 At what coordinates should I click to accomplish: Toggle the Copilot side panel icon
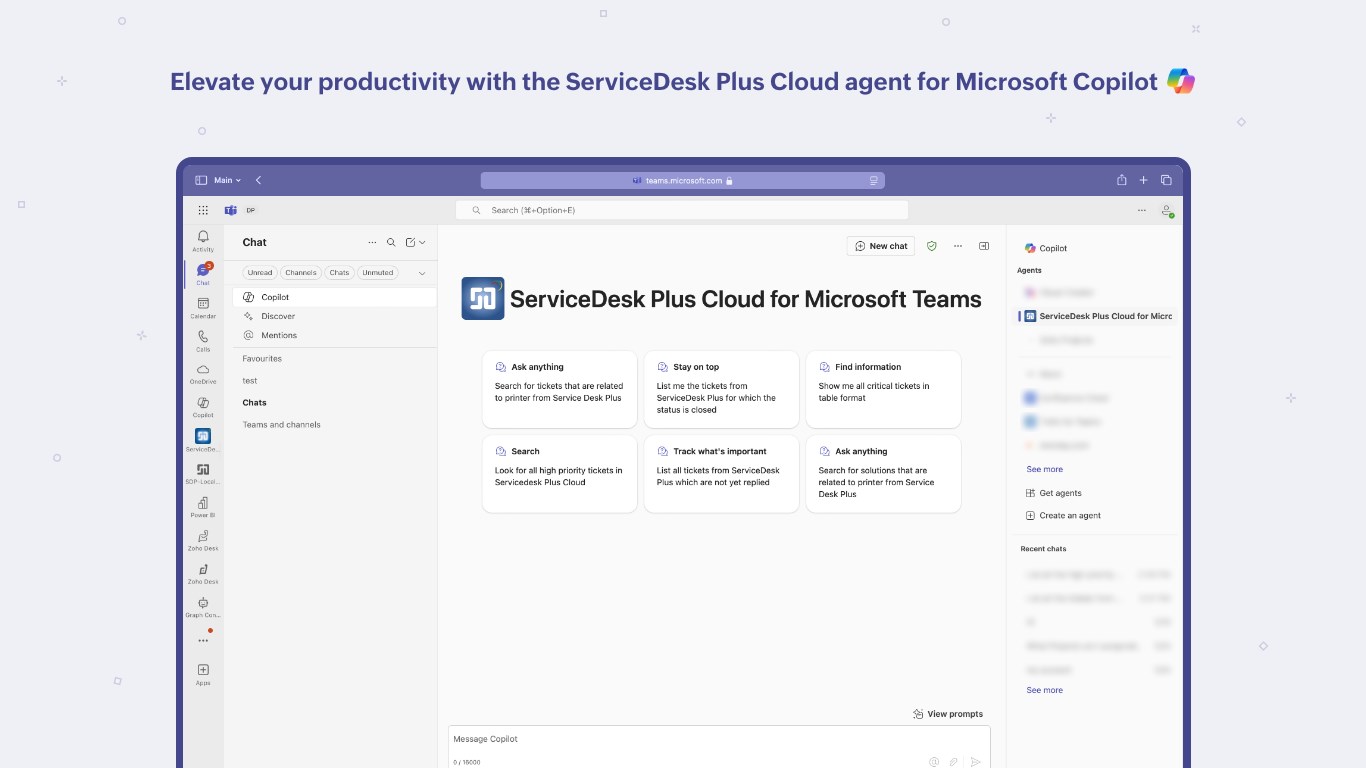pos(984,245)
